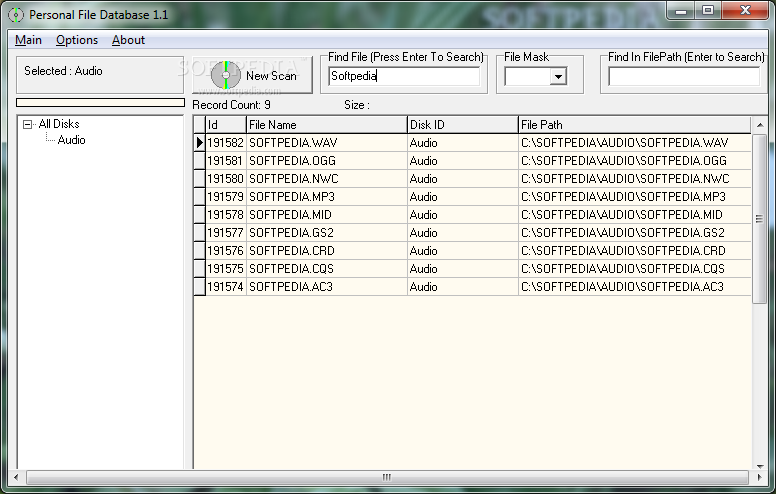Collapse the All Disks tree node
The height and width of the screenshot is (494, 776).
(28, 124)
